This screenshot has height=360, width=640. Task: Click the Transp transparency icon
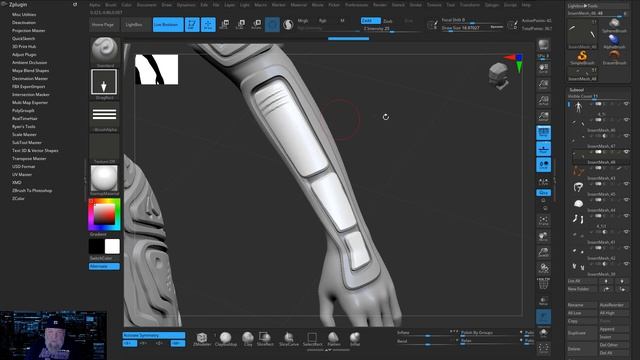tap(543, 301)
